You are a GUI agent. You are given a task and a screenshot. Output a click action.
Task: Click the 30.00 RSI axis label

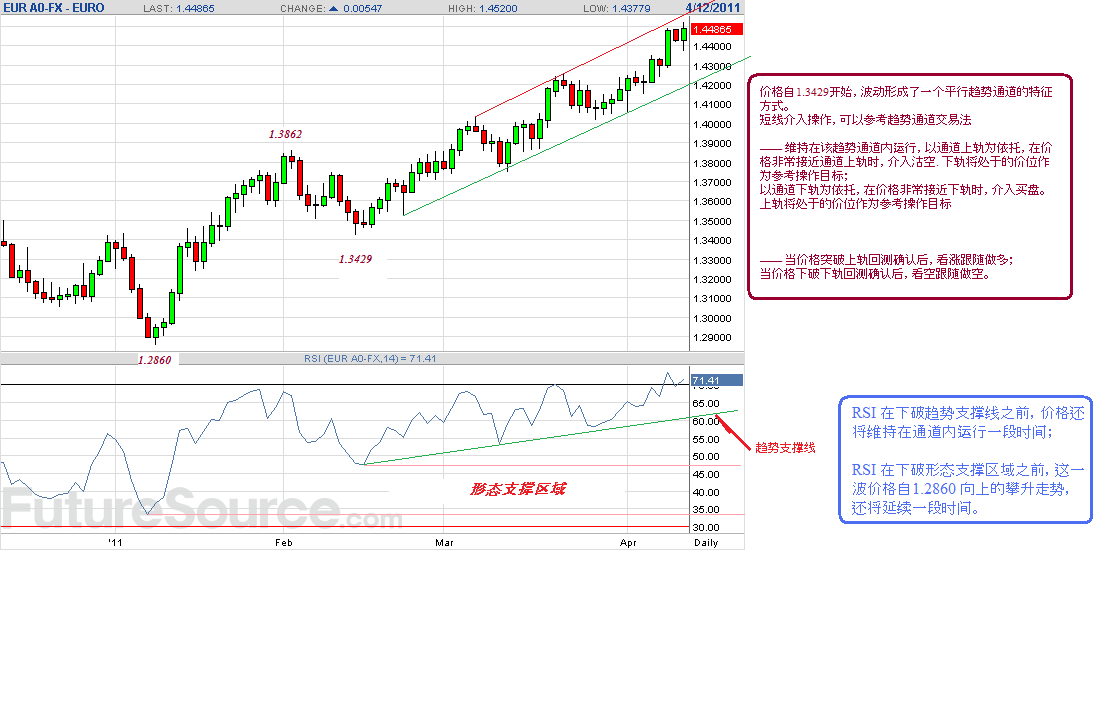tap(706, 527)
